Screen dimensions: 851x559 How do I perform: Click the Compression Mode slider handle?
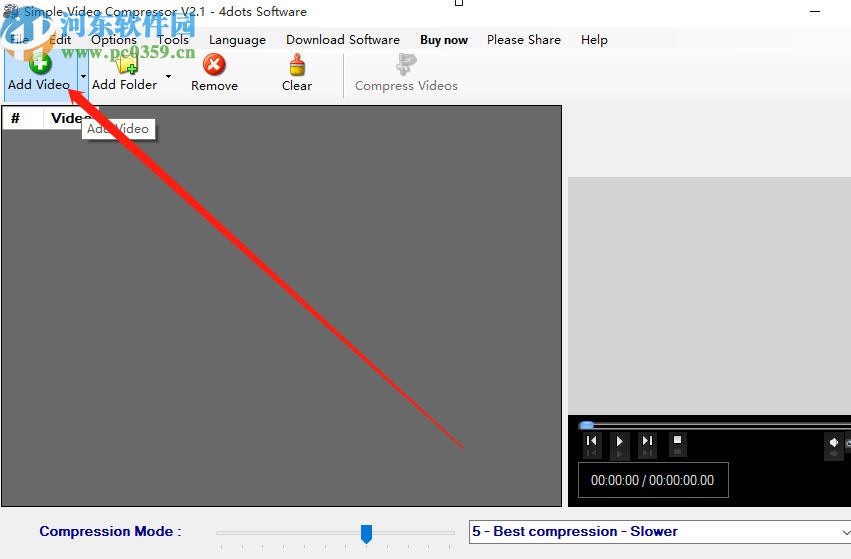[x=366, y=534]
